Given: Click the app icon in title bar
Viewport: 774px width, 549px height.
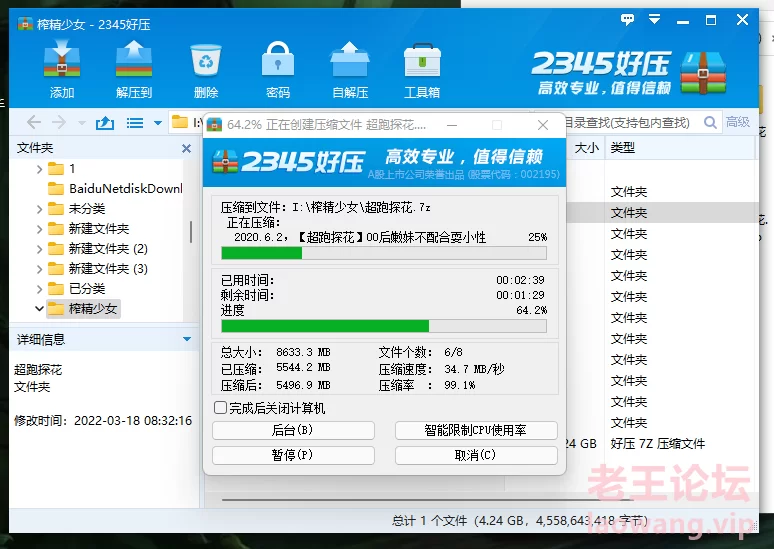Looking at the screenshot, I should coord(25,24).
